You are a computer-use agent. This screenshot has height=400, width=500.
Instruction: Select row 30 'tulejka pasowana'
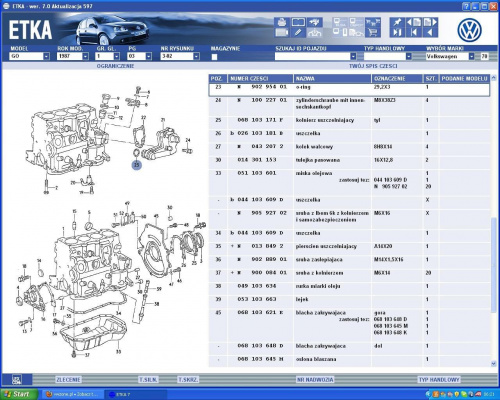coord(349,160)
